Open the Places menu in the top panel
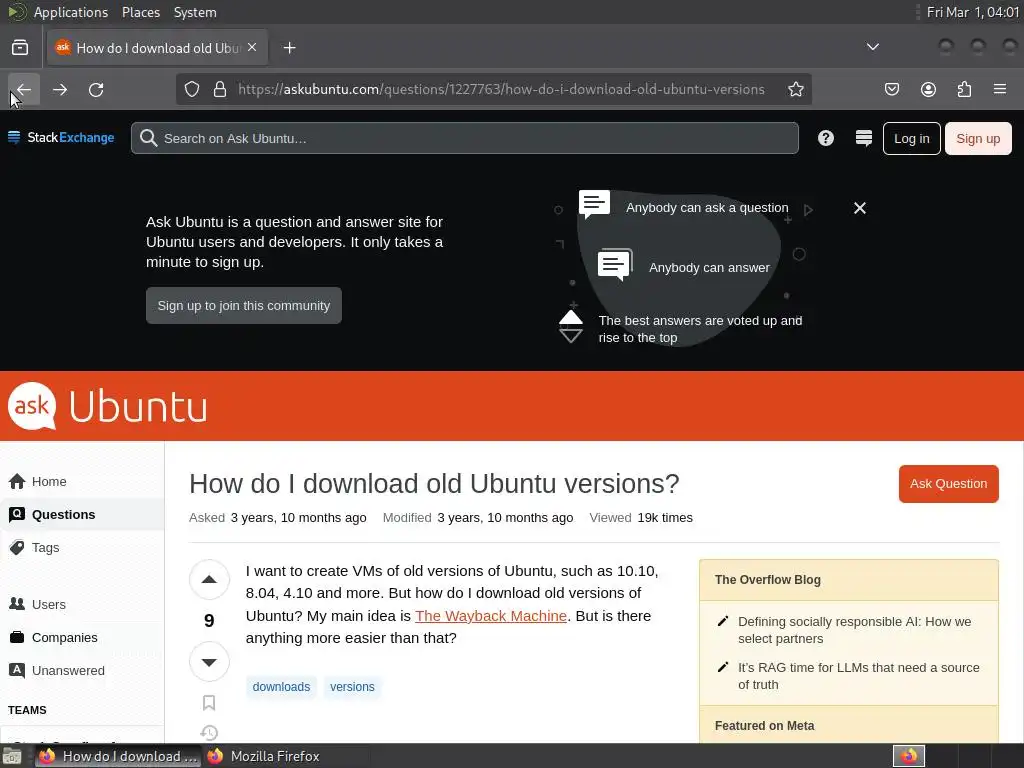Screen dimensions: 1024x768 click(141, 12)
